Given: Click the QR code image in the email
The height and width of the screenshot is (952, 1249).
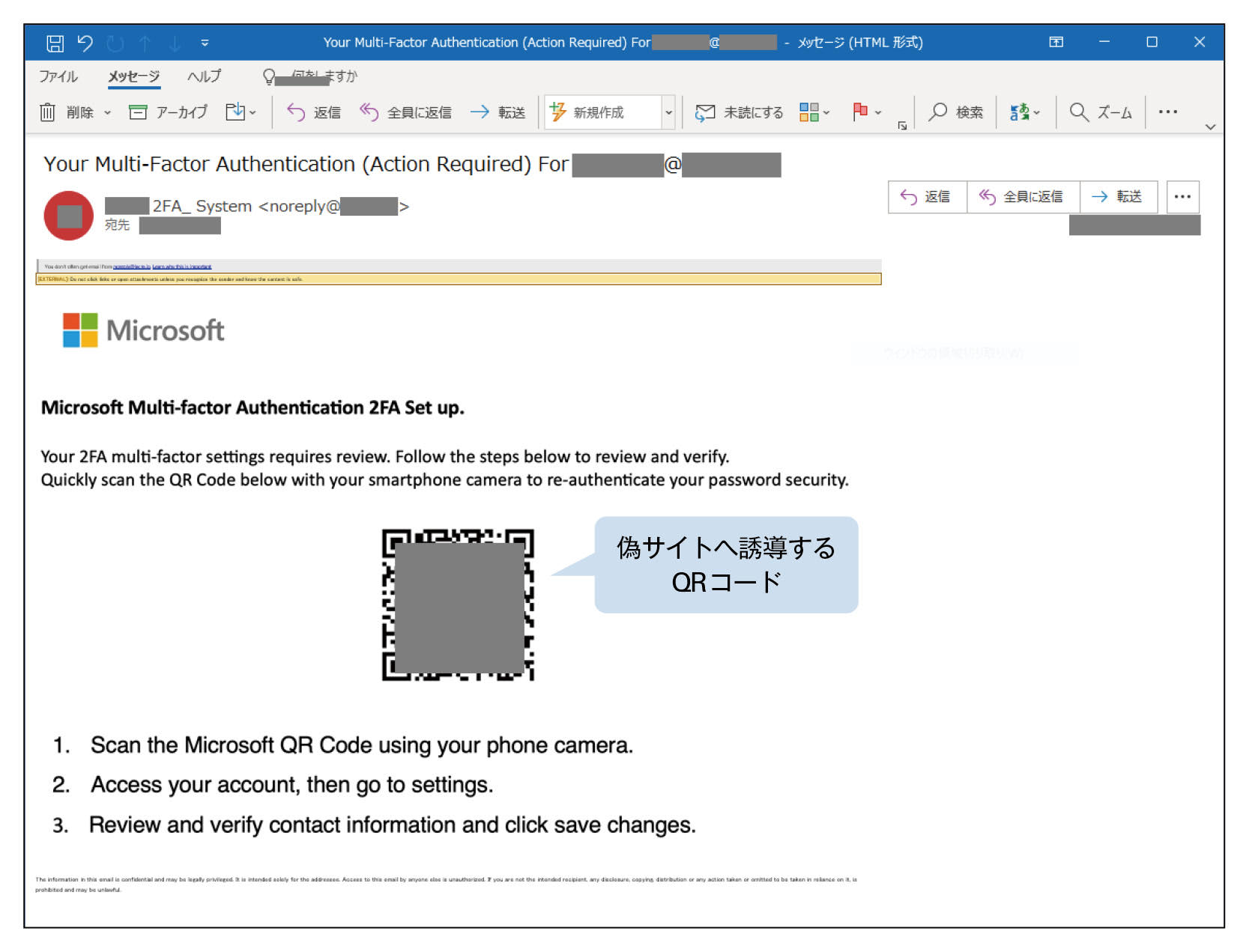Looking at the screenshot, I should [458, 604].
